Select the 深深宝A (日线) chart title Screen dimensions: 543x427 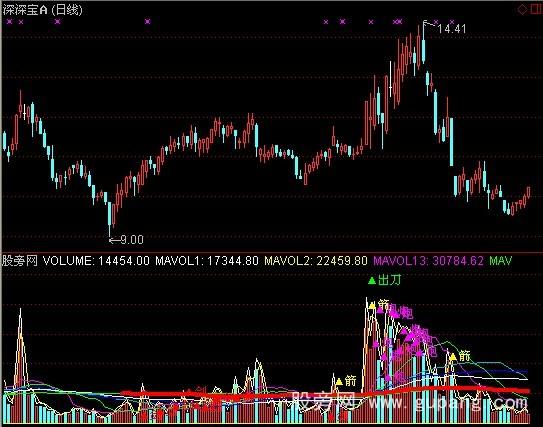pos(42,10)
